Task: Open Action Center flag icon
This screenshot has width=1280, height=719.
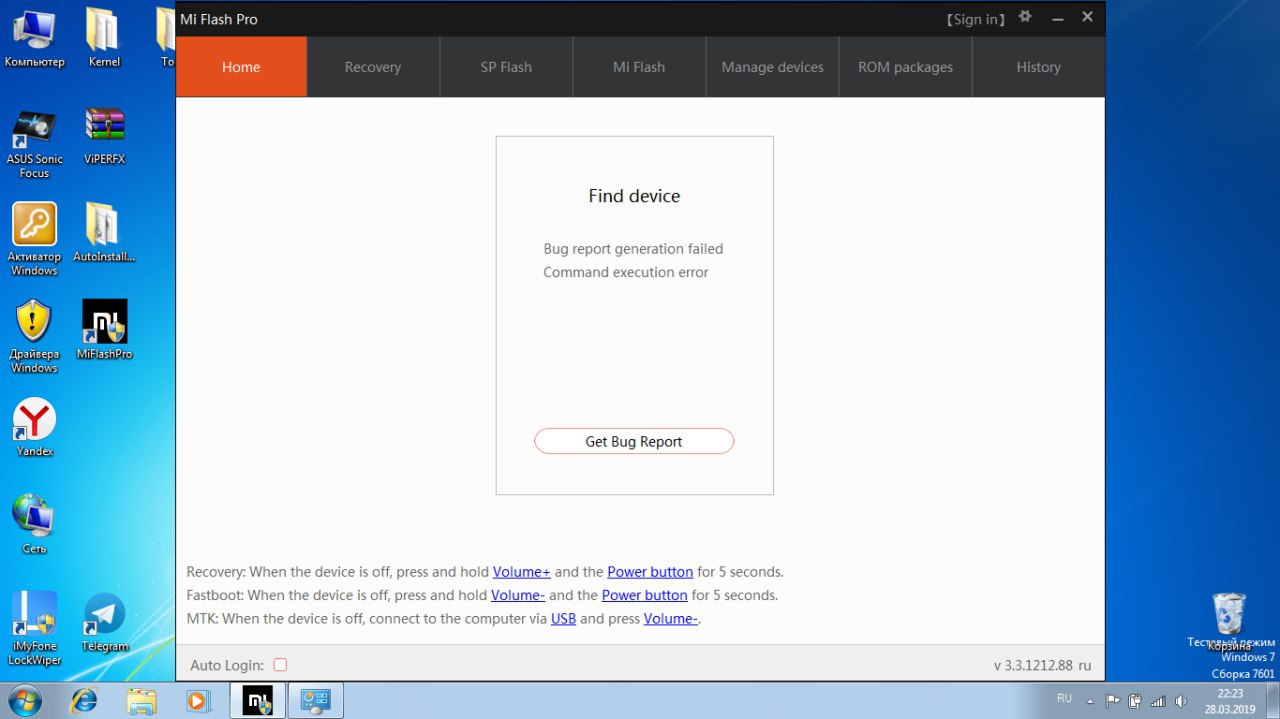Action: click(x=1113, y=701)
